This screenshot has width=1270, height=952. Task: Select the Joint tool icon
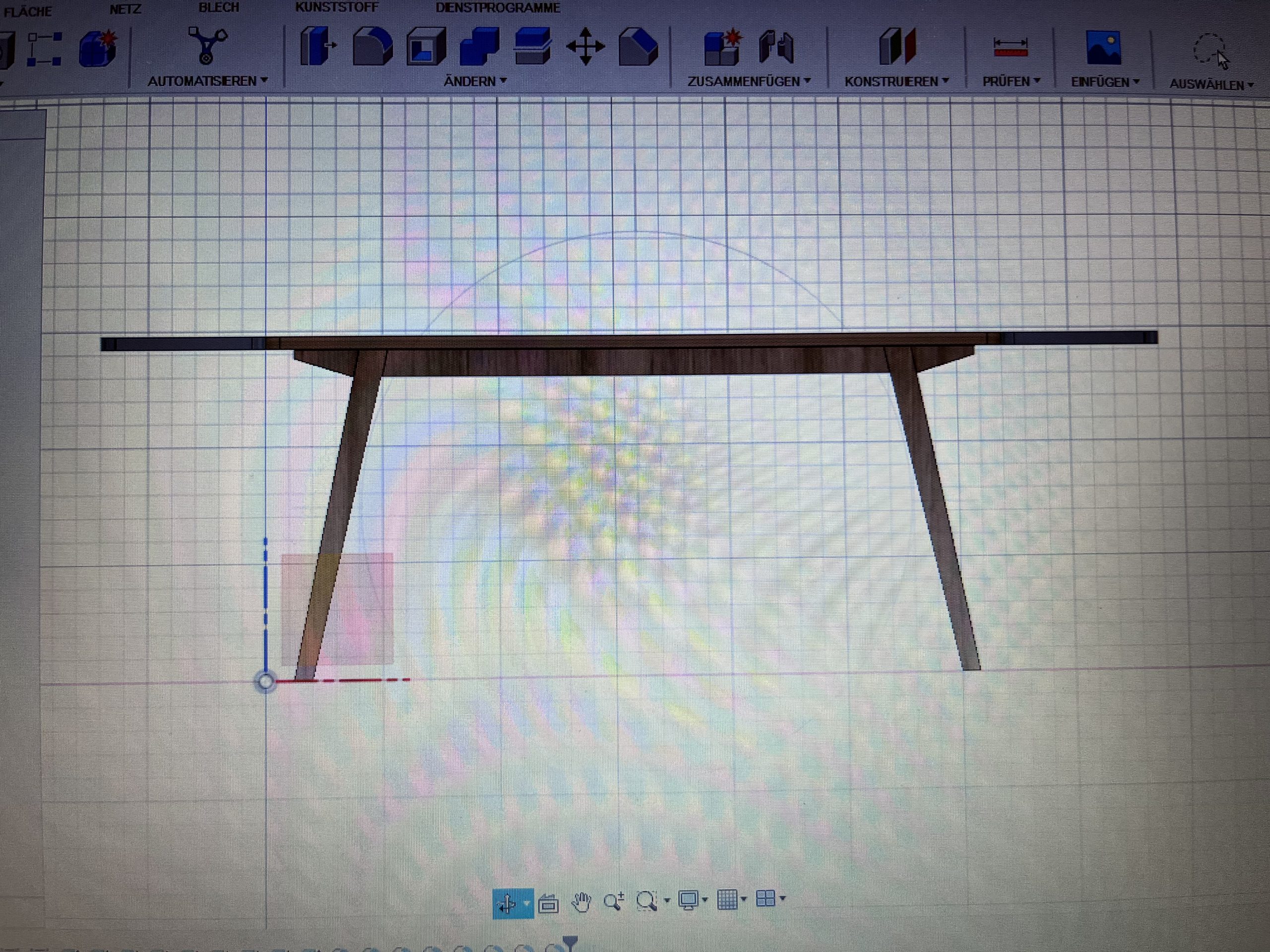pos(776,47)
